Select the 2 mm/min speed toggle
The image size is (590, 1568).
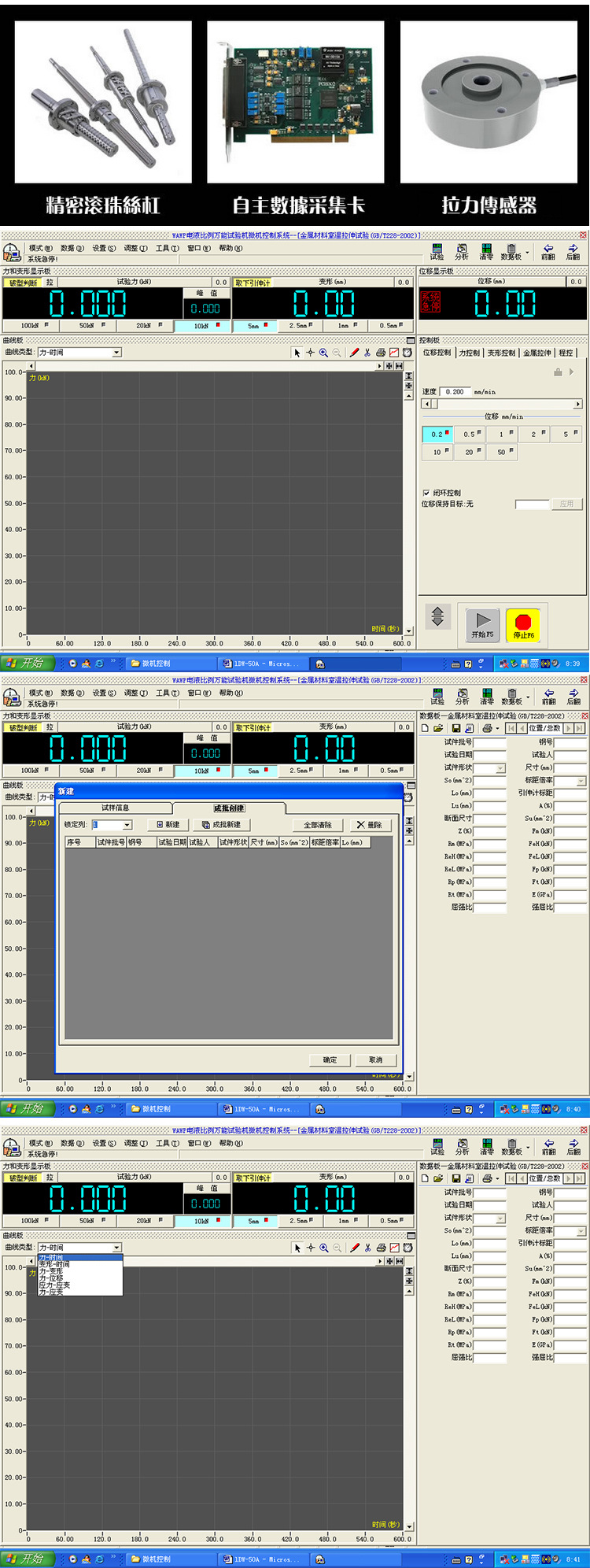(x=534, y=434)
